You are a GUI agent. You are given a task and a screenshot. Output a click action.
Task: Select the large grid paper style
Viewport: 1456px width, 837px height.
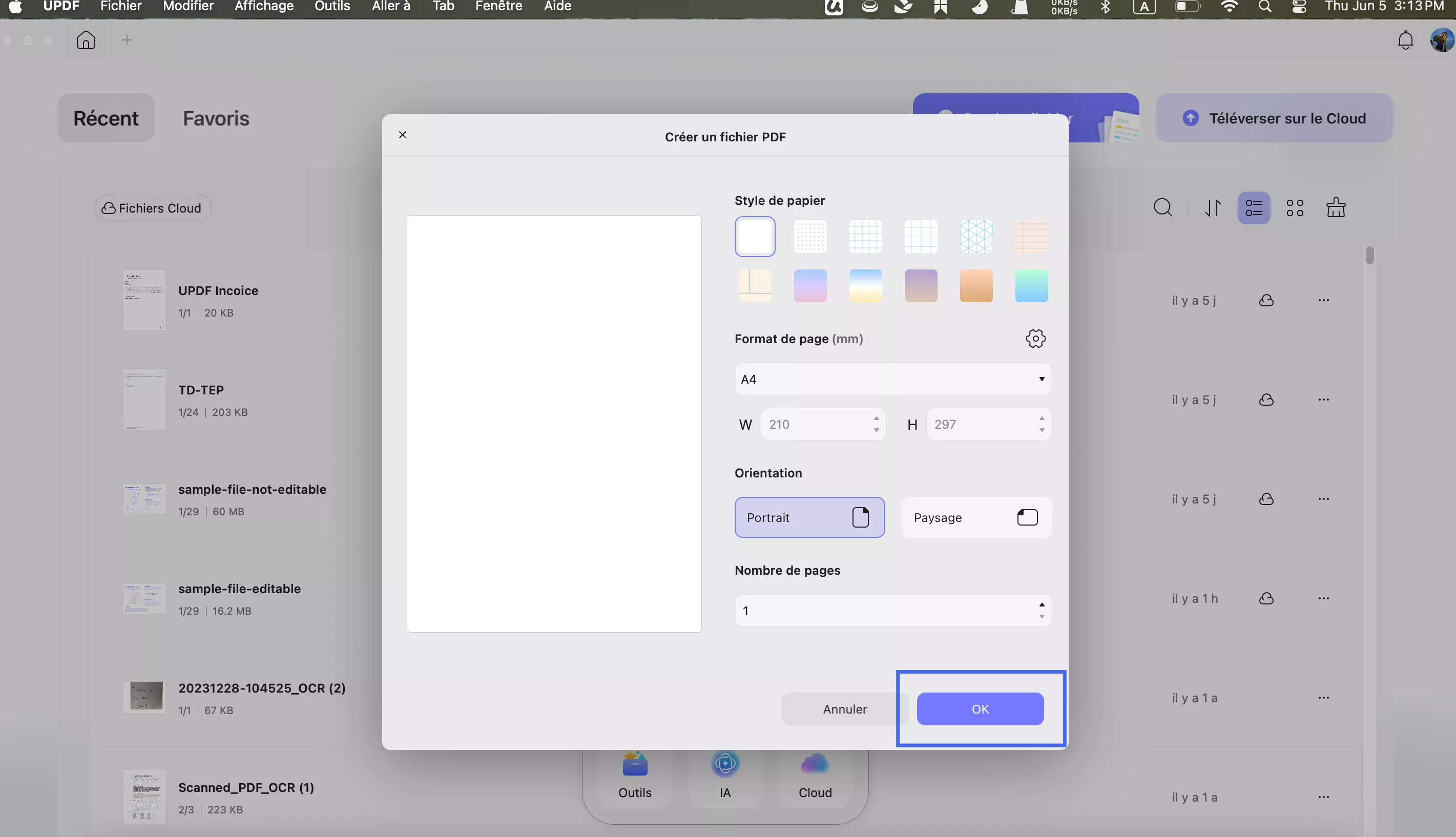[920, 236]
